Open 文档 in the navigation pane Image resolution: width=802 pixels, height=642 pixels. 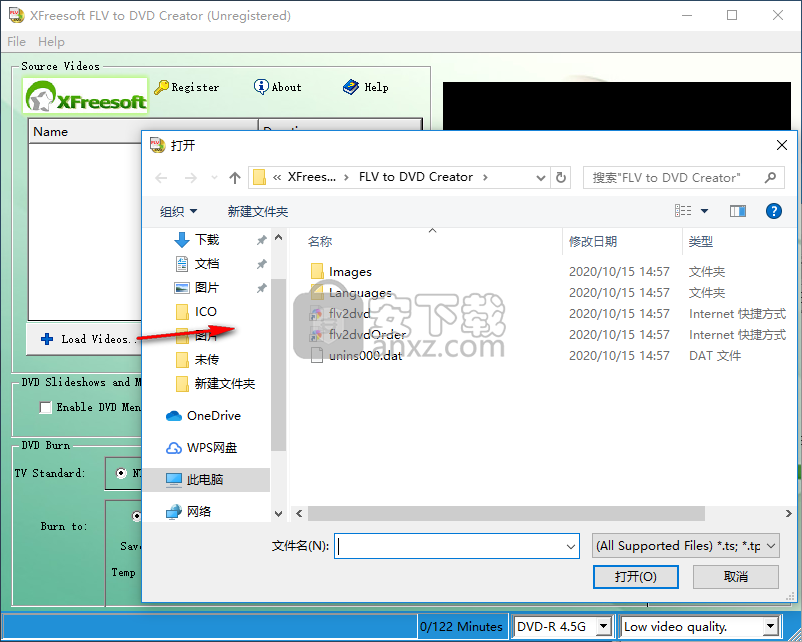tap(207, 263)
